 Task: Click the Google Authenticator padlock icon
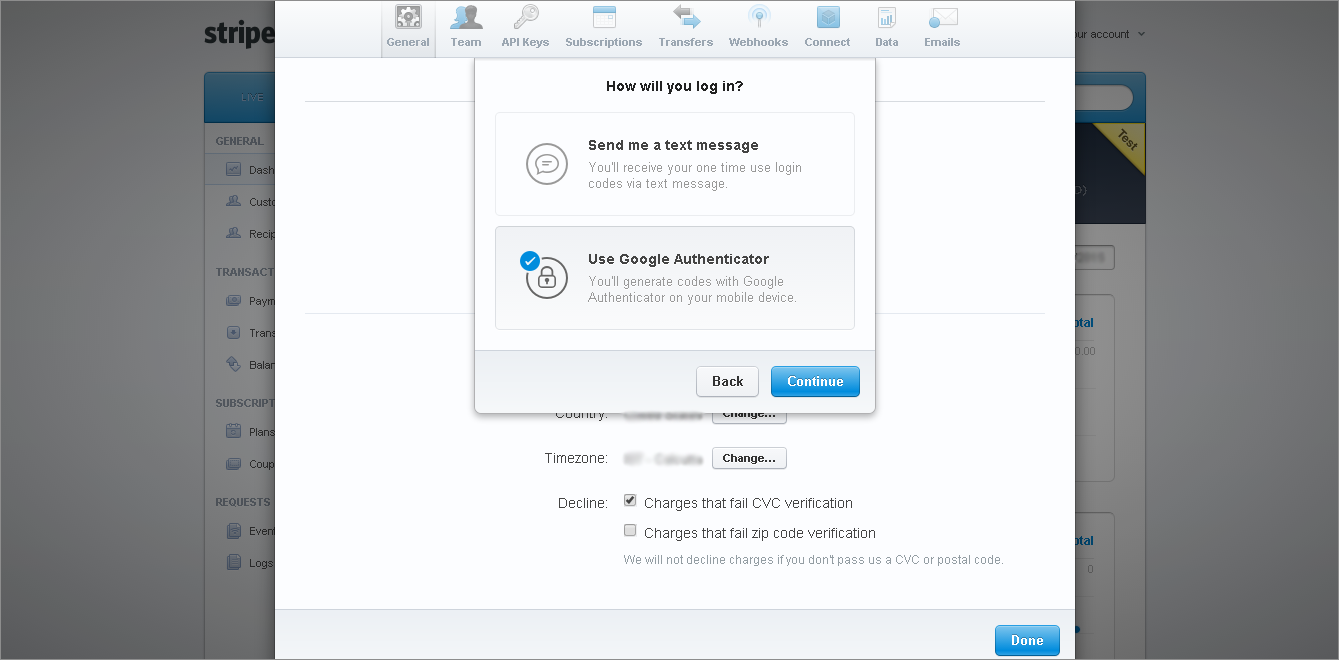click(547, 279)
